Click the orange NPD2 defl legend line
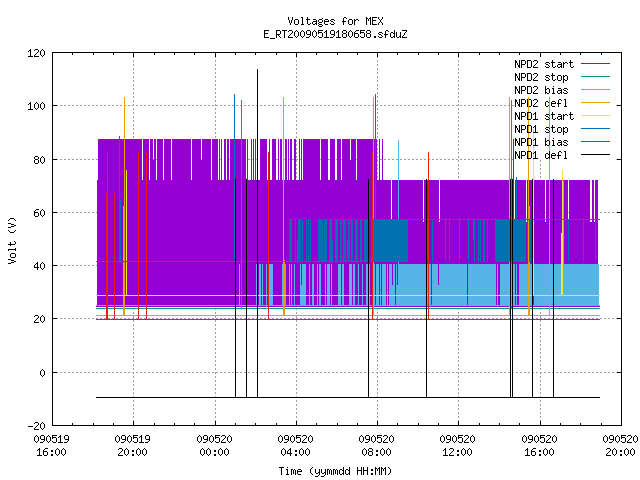Screen dimensions: 640x480 (596, 103)
